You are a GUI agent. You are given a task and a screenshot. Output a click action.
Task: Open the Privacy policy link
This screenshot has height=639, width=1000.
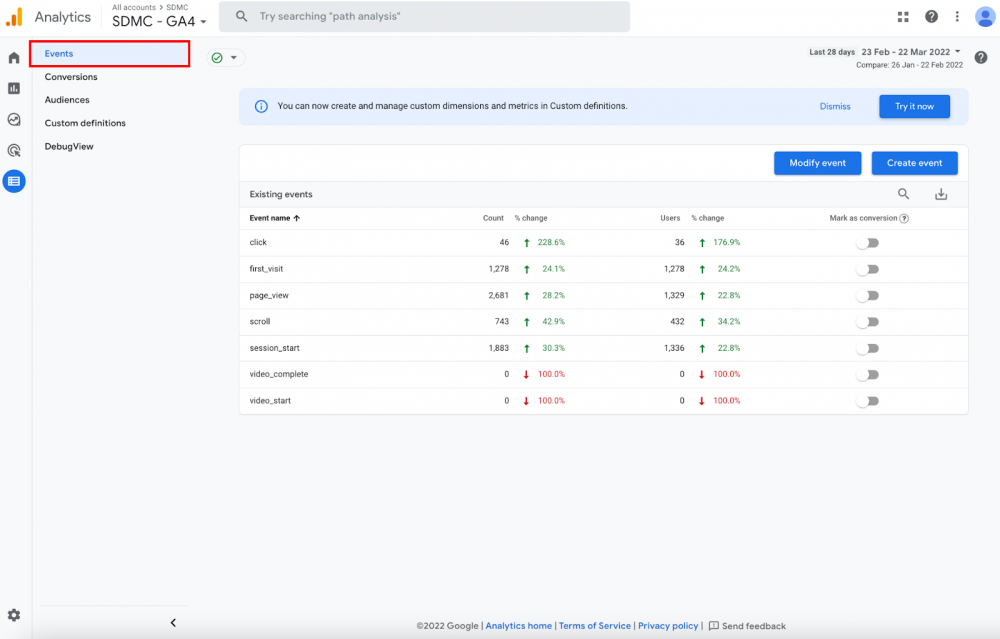click(668, 626)
